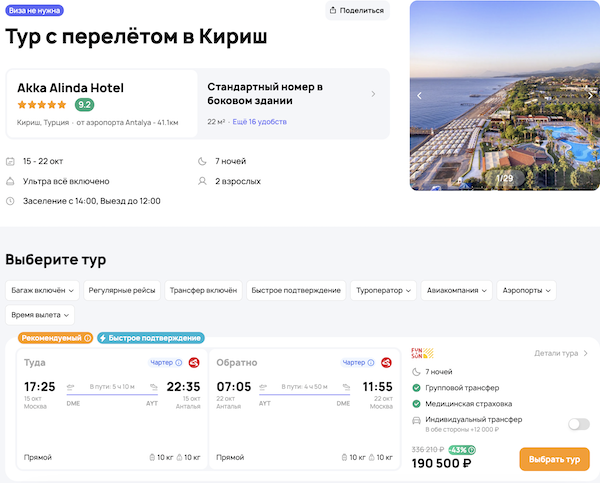Click info icon on Рекомендуемый badge
This screenshot has height=483, width=600.
coord(87,338)
